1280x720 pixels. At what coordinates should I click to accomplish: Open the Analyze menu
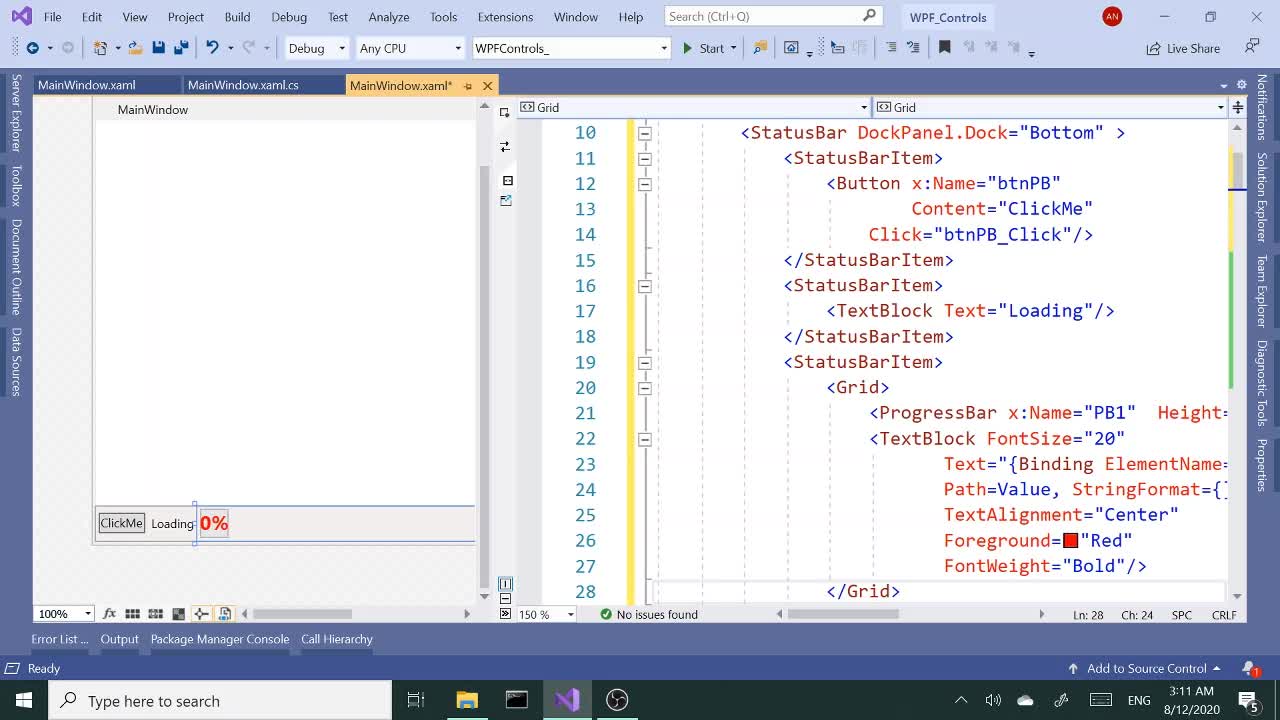click(388, 17)
